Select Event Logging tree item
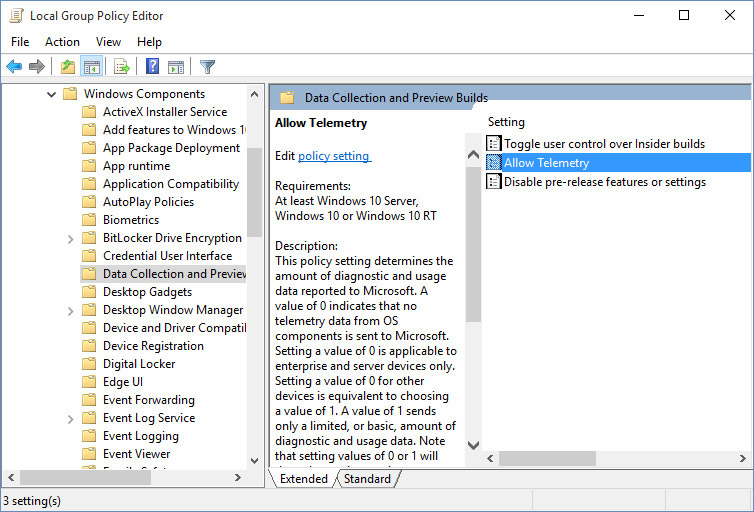This screenshot has height=512, width=754. click(x=141, y=436)
